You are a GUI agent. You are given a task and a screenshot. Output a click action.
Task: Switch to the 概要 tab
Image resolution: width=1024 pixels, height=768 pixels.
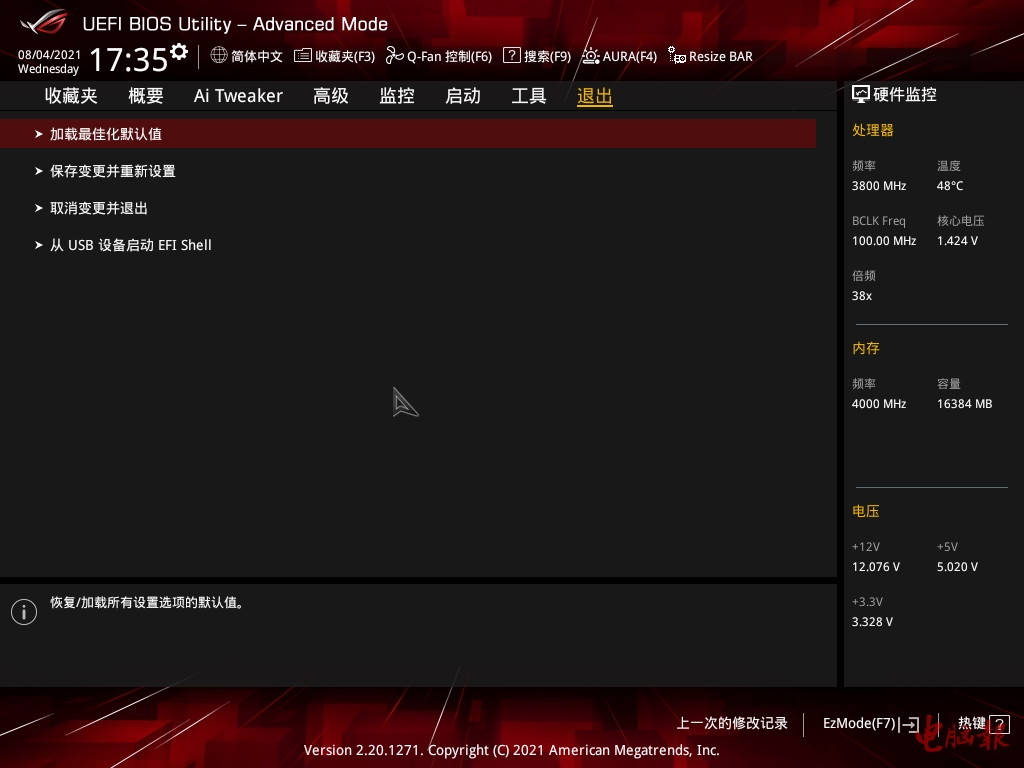[x=146, y=96]
